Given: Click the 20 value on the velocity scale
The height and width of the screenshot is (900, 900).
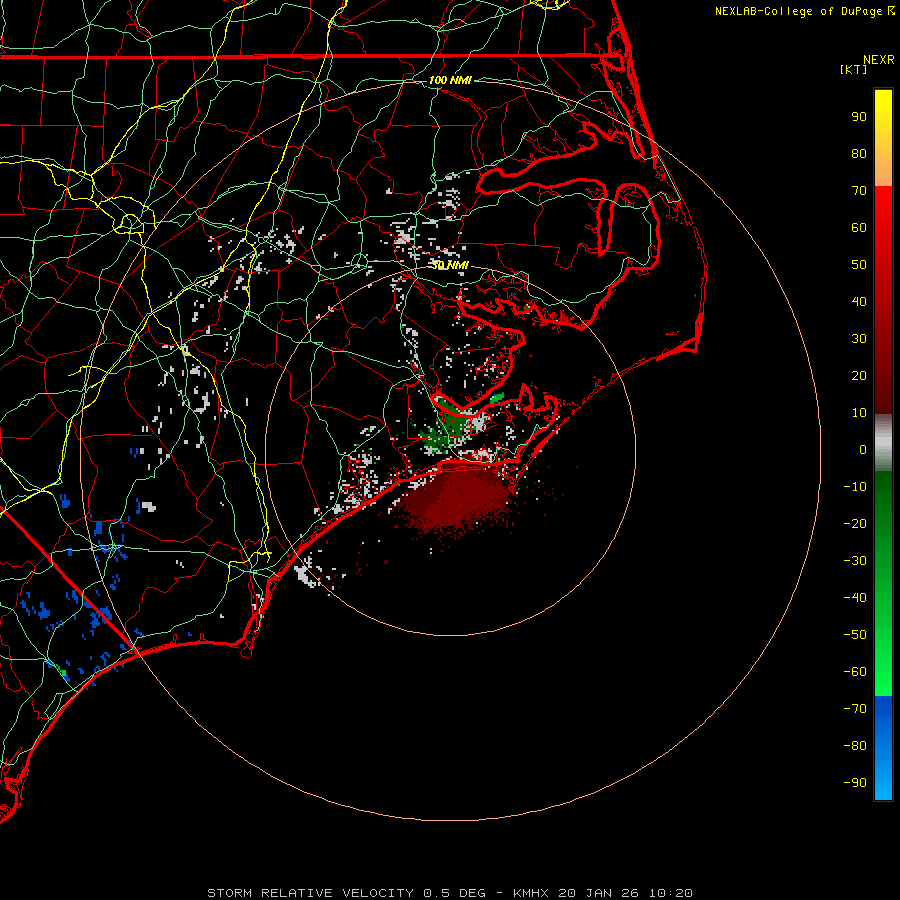Looking at the screenshot, I should tap(859, 376).
